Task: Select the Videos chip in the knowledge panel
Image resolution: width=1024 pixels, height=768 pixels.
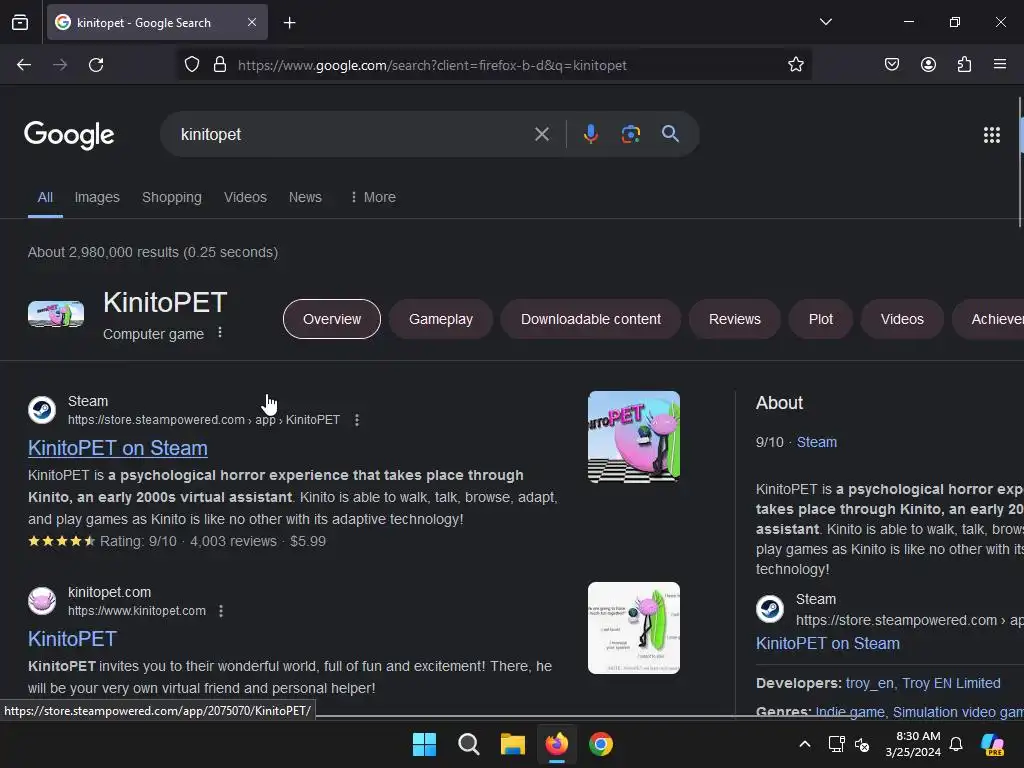Action: (902, 319)
